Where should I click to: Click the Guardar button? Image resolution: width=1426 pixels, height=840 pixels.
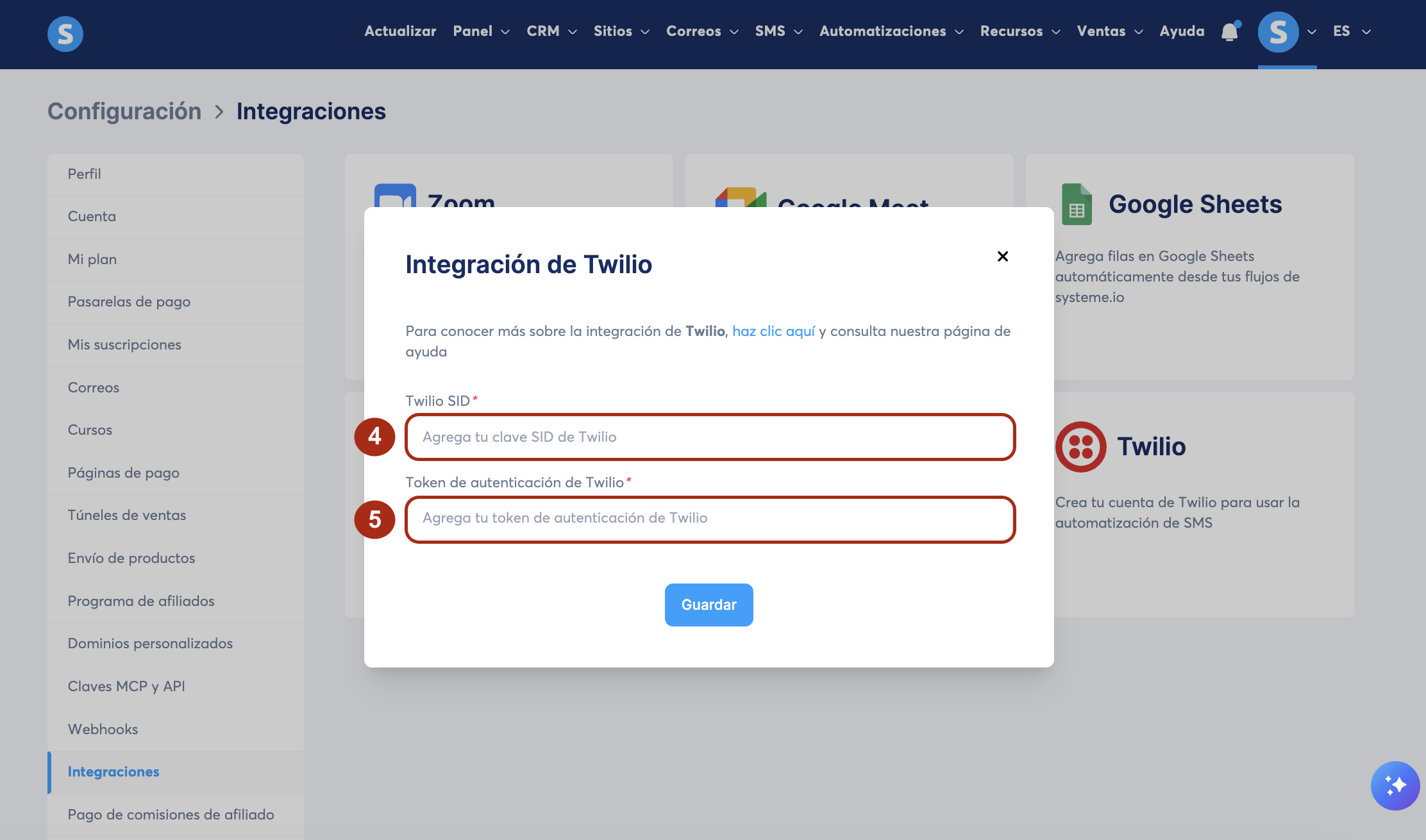tap(709, 605)
